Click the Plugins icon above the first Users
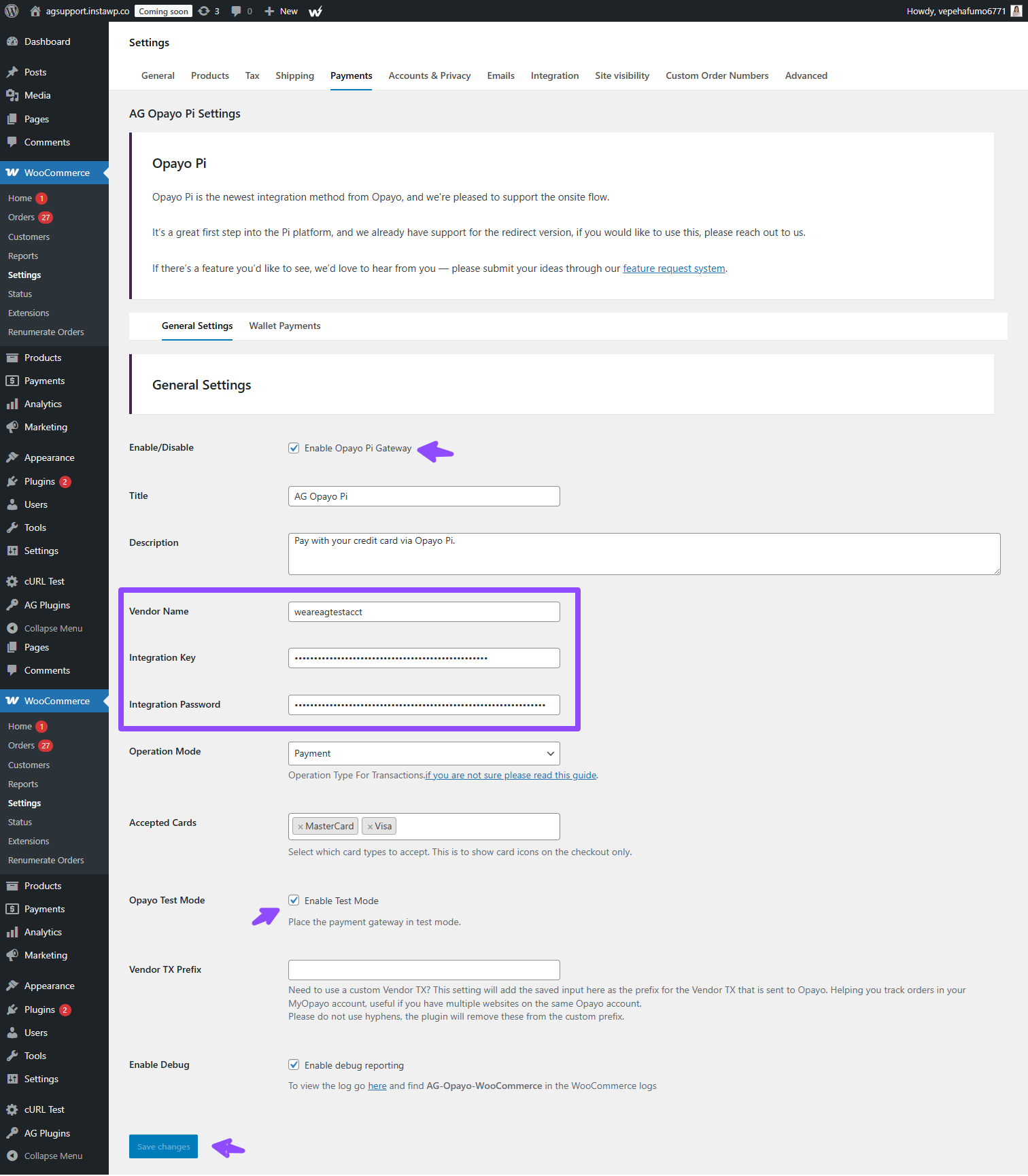This screenshot has width=1028, height=1176. pyautogui.click(x=12, y=481)
